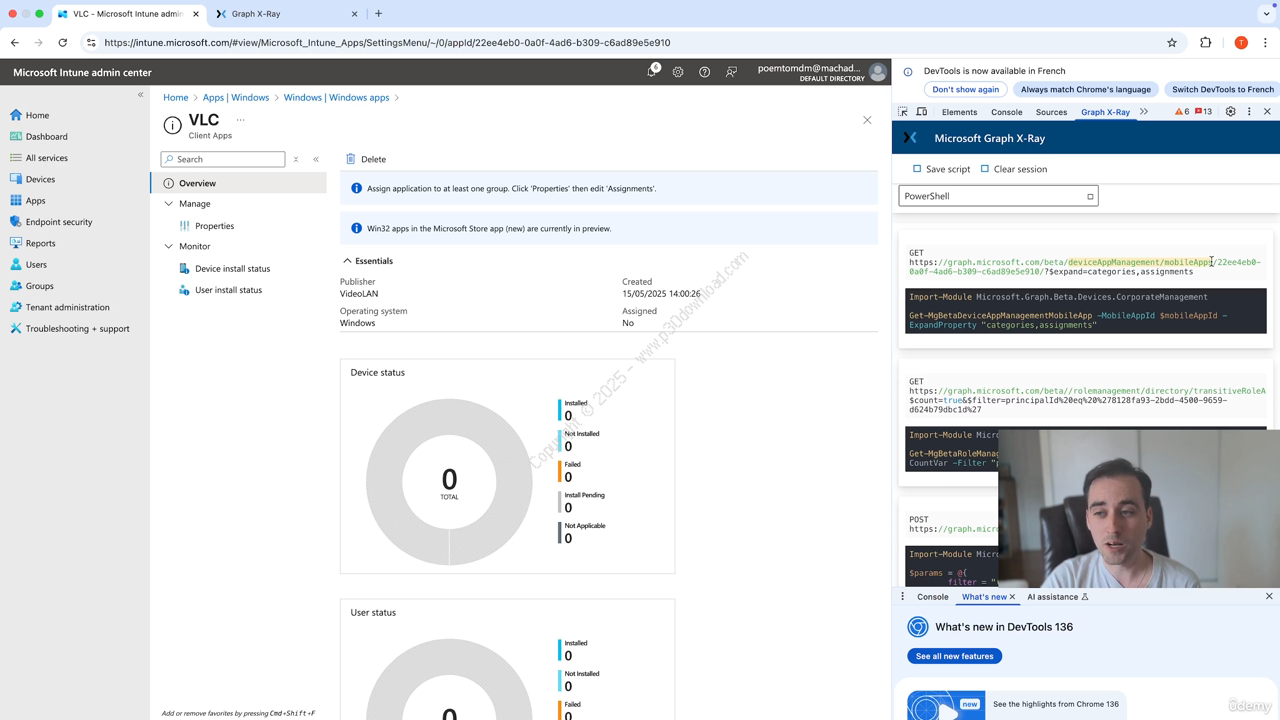Switch to the Elements tab
This screenshot has height=720, width=1280.
tap(959, 112)
